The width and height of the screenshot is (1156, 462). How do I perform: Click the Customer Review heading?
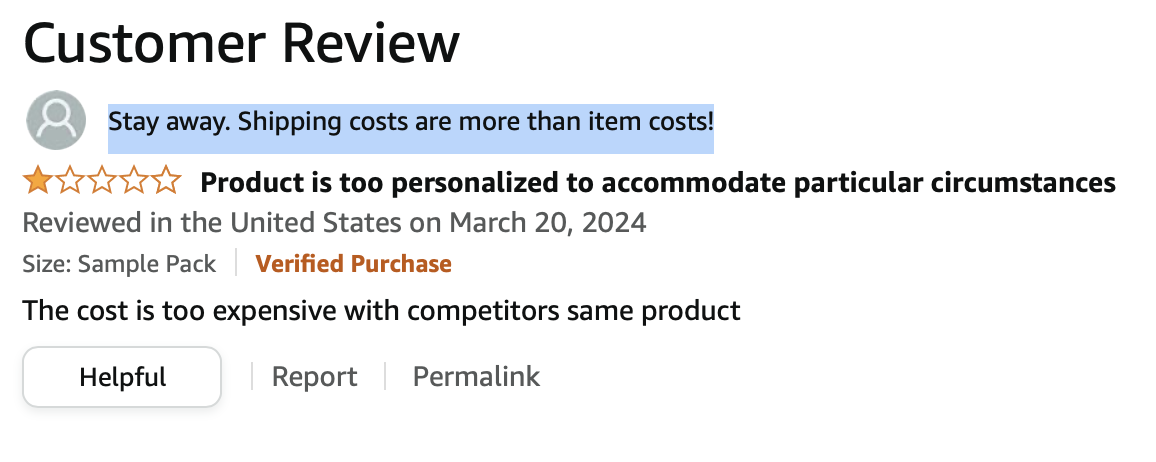pyautogui.click(x=242, y=43)
